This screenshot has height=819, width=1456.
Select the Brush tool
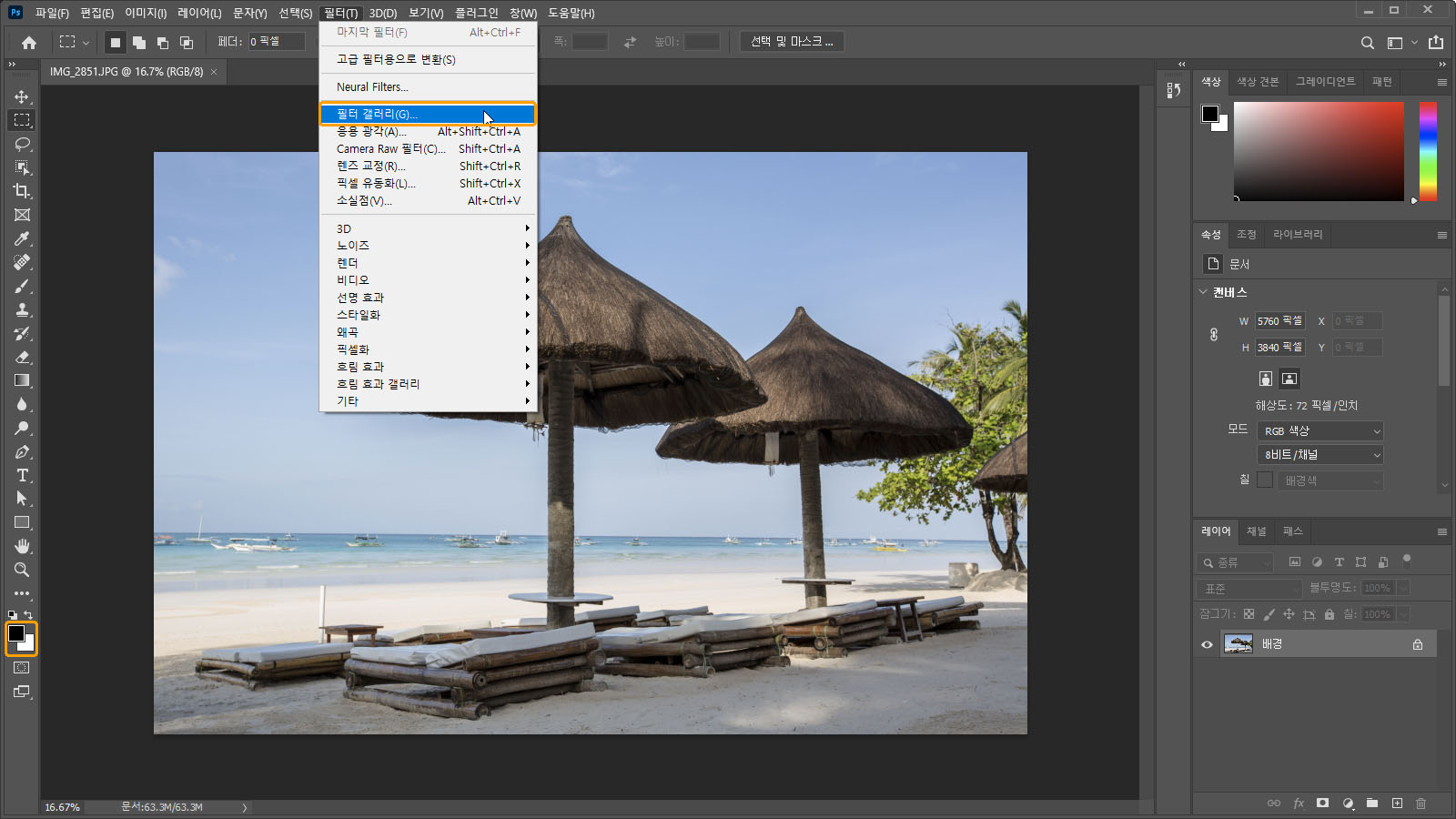pyautogui.click(x=22, y=286)
